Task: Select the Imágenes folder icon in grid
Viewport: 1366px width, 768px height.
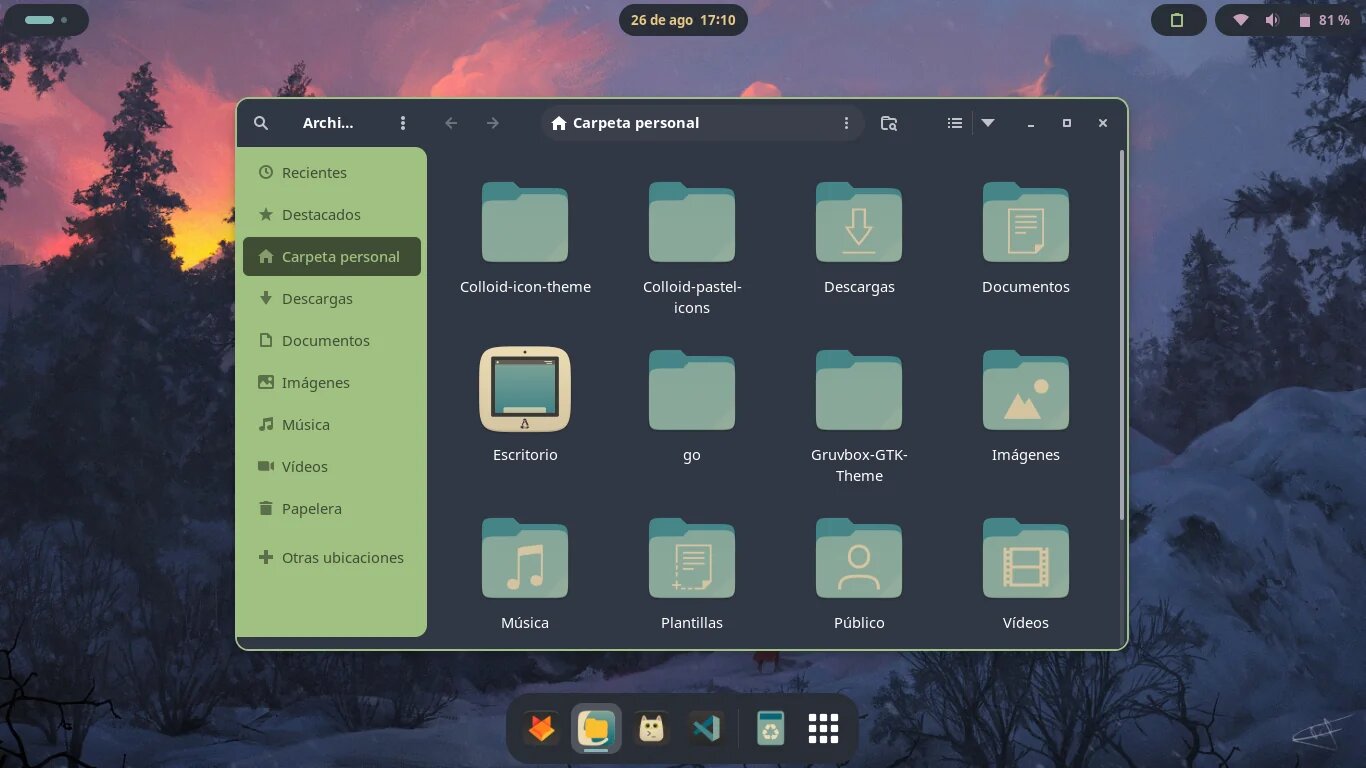Action: coord(1026,390)
